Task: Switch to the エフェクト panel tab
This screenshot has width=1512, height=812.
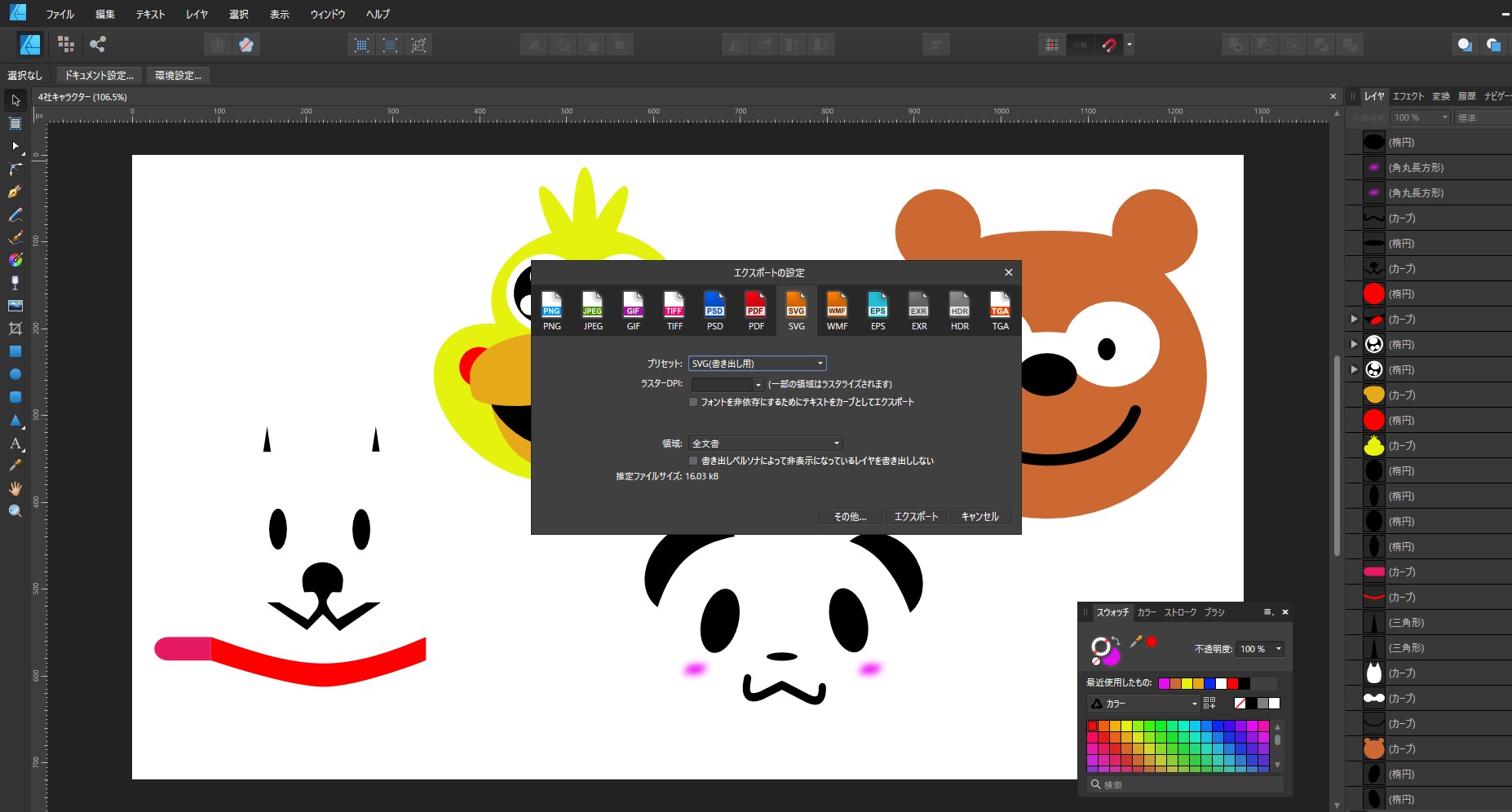Action: click(x=1408, y=96)
